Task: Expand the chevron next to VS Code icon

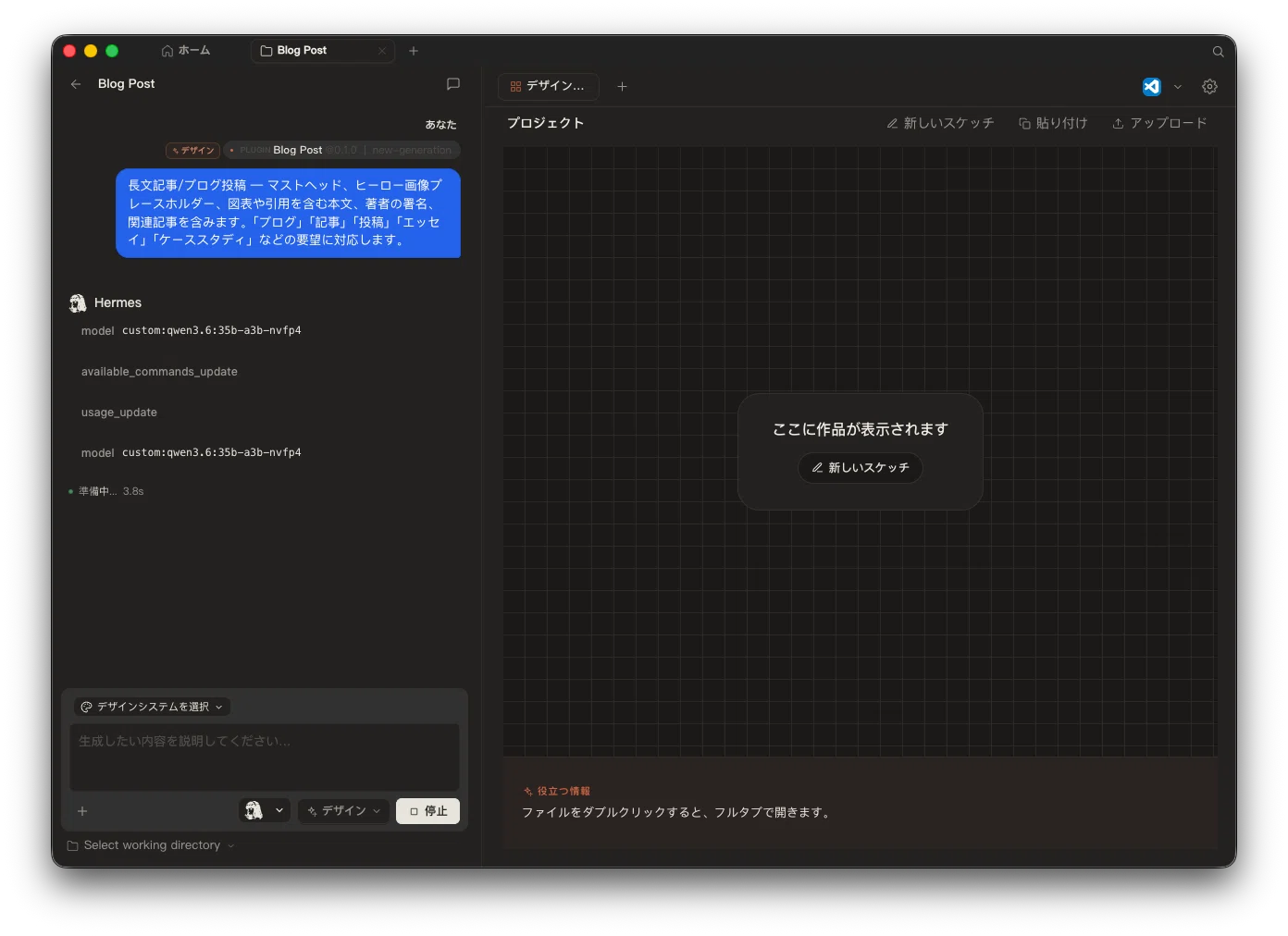Action: point(1178,87)
